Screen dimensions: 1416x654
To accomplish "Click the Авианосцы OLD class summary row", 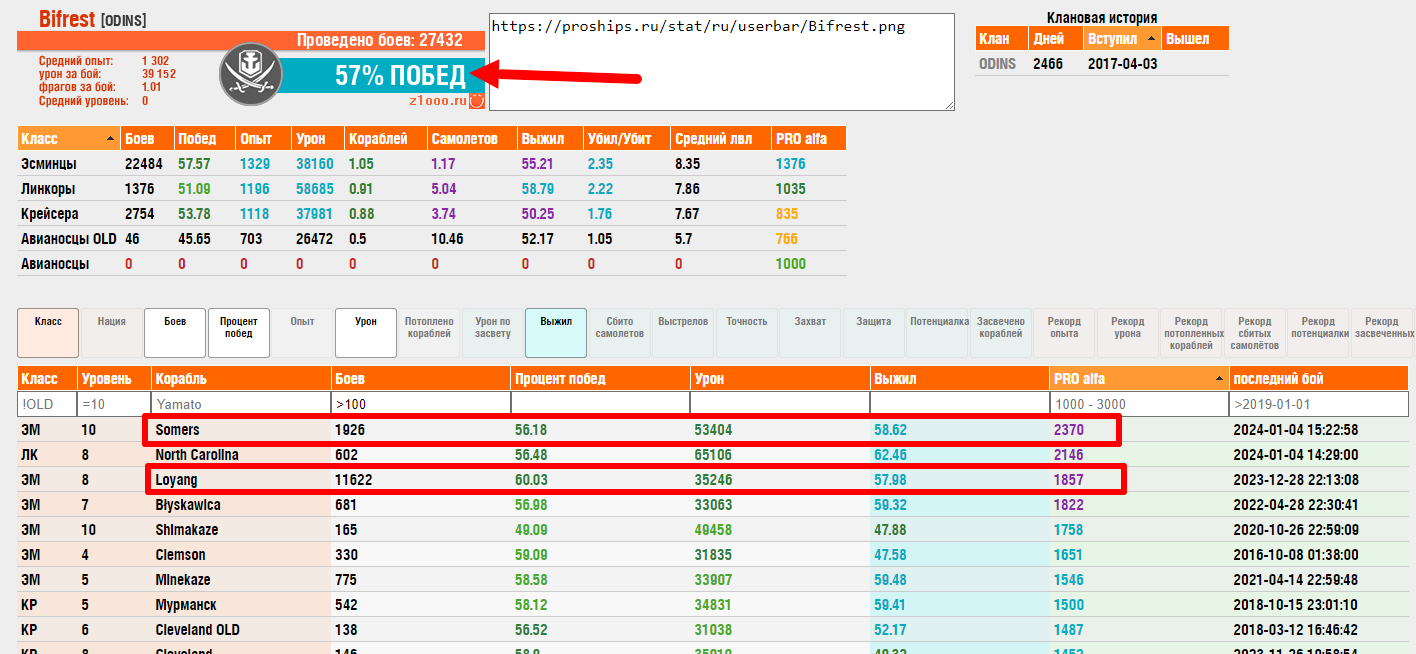I will pyautogui.click(x=432, y=238).
